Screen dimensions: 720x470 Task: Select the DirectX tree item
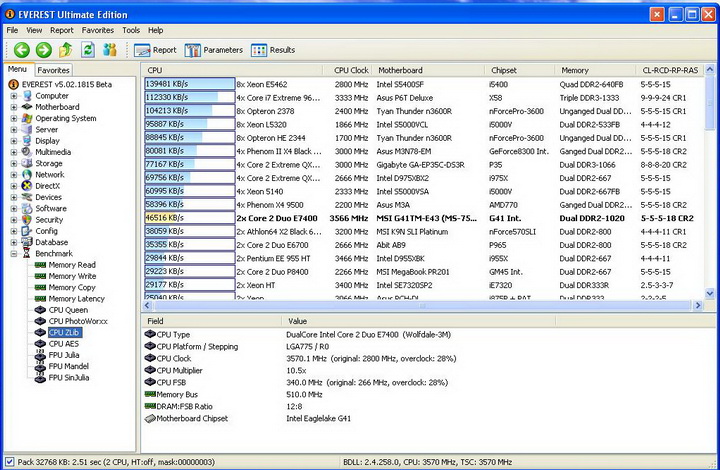tap(47, 186)
